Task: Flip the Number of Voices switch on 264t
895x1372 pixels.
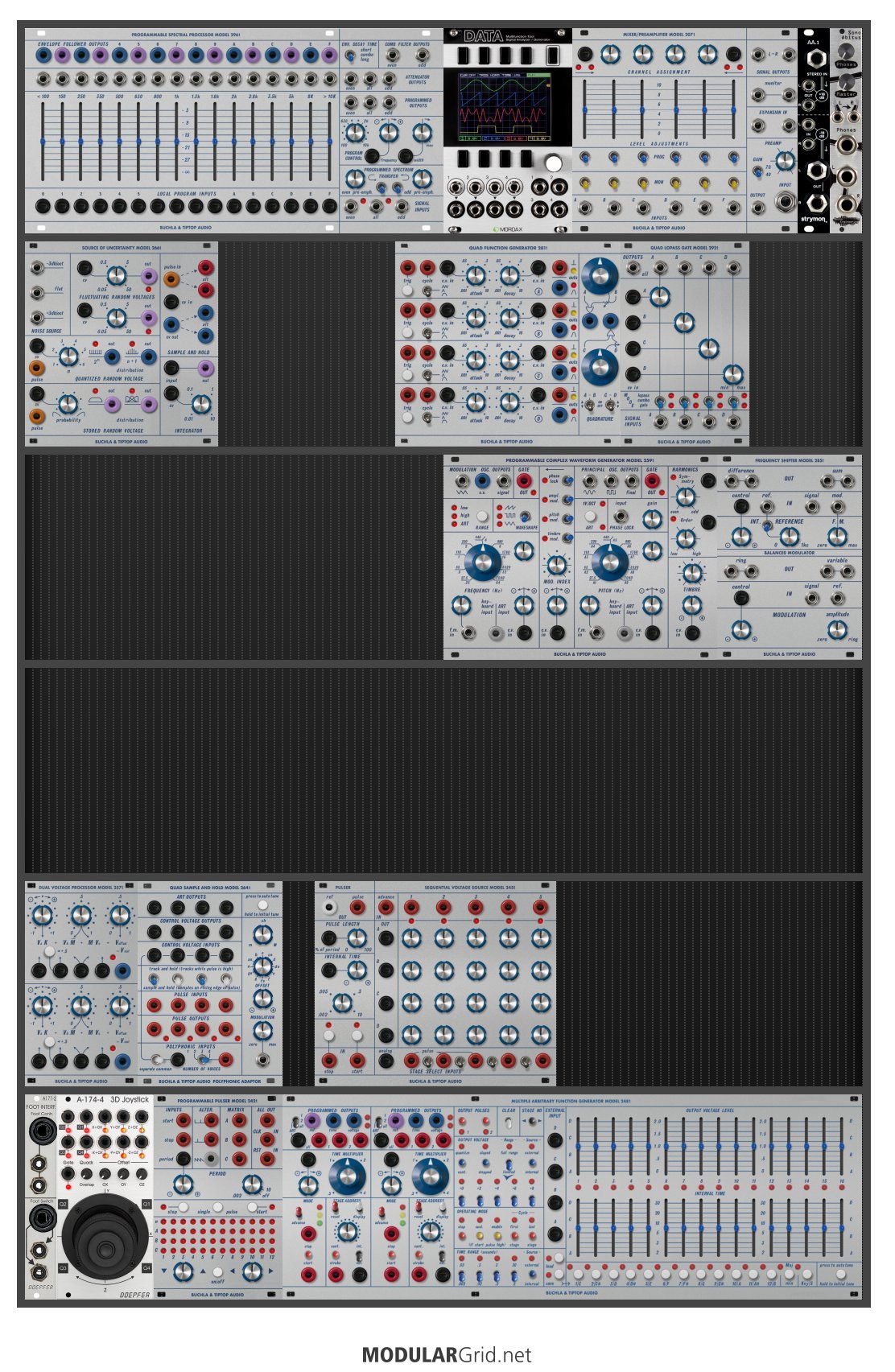Action: point(203,1058)
